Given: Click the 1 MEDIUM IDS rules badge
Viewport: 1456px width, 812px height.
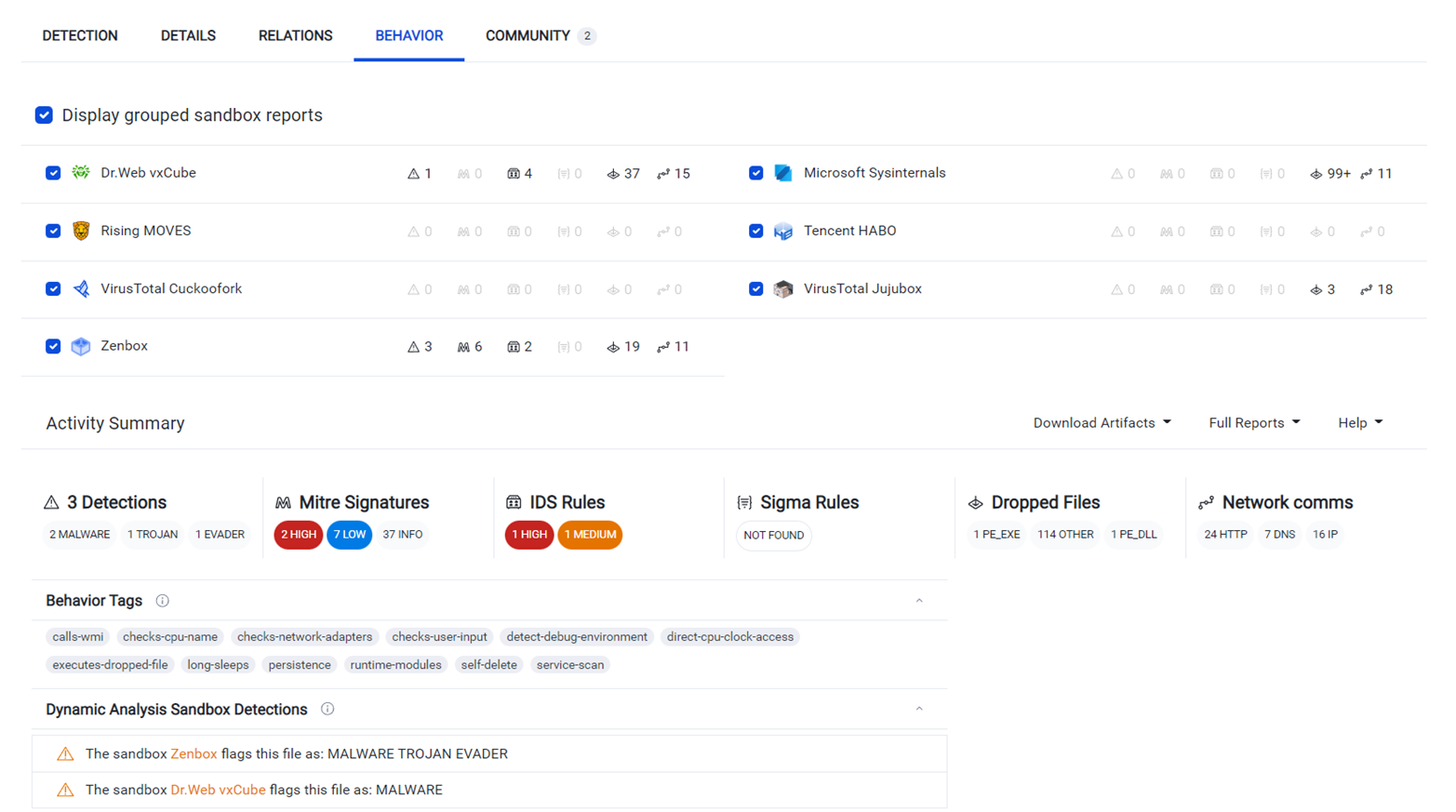Looking at the screenshot, I should pos(590,535).
